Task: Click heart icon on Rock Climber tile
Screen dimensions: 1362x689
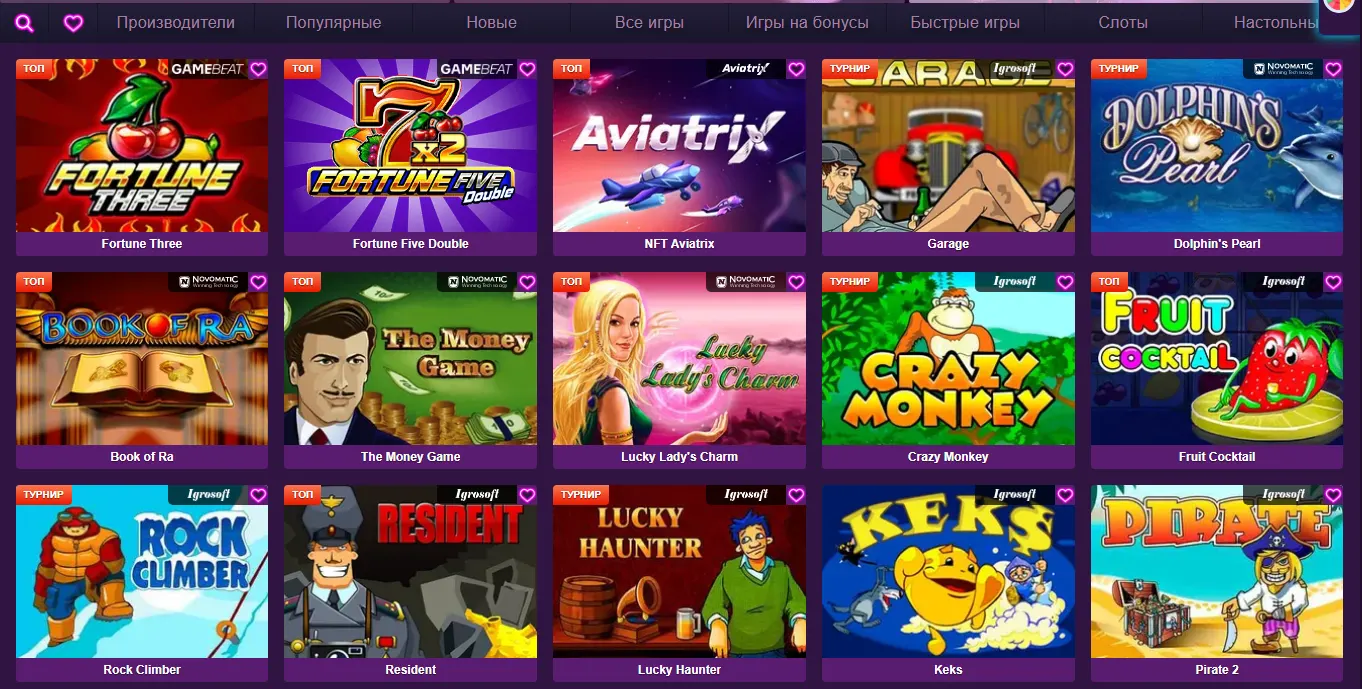Action: 258,495
